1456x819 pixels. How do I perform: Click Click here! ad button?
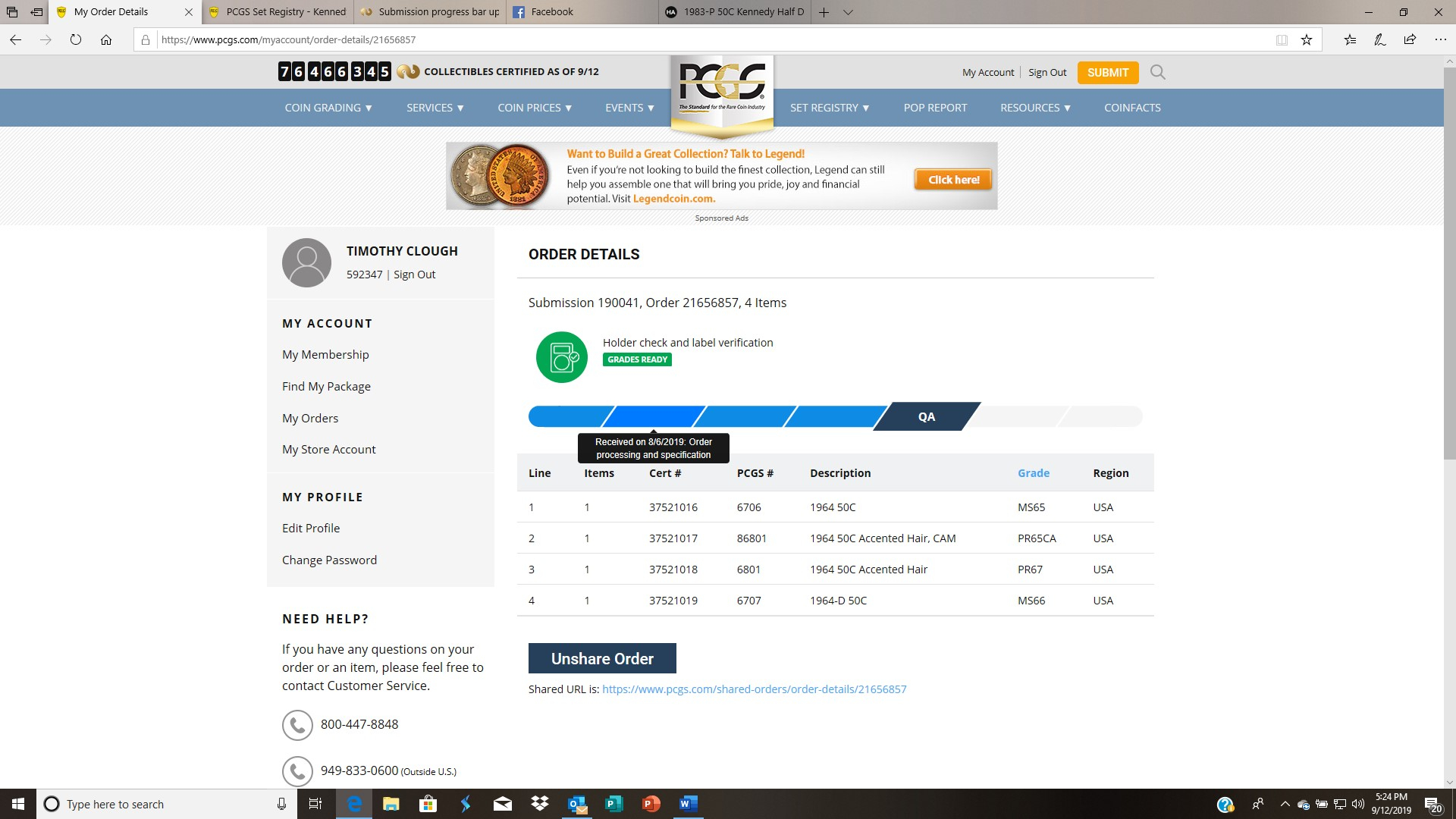coord(953,180)
